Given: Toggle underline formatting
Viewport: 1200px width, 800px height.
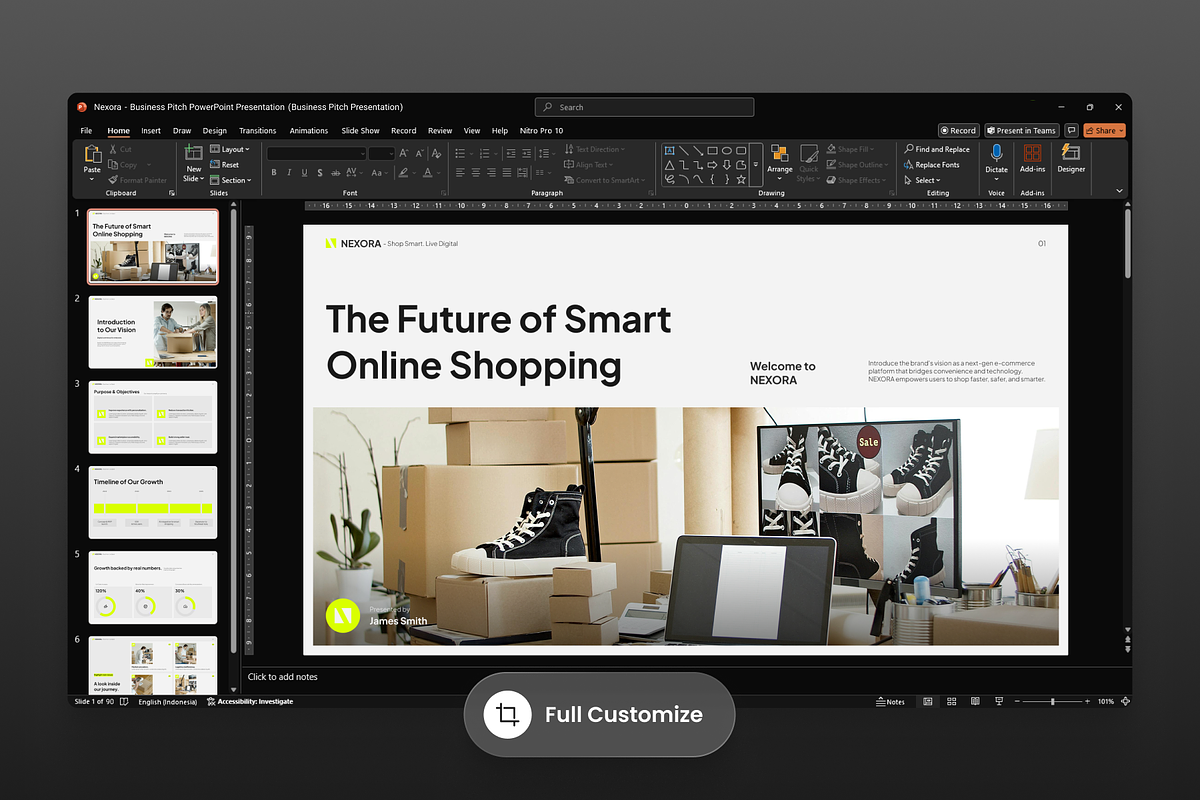Looking at the screenshot, I should pos(304,171).
